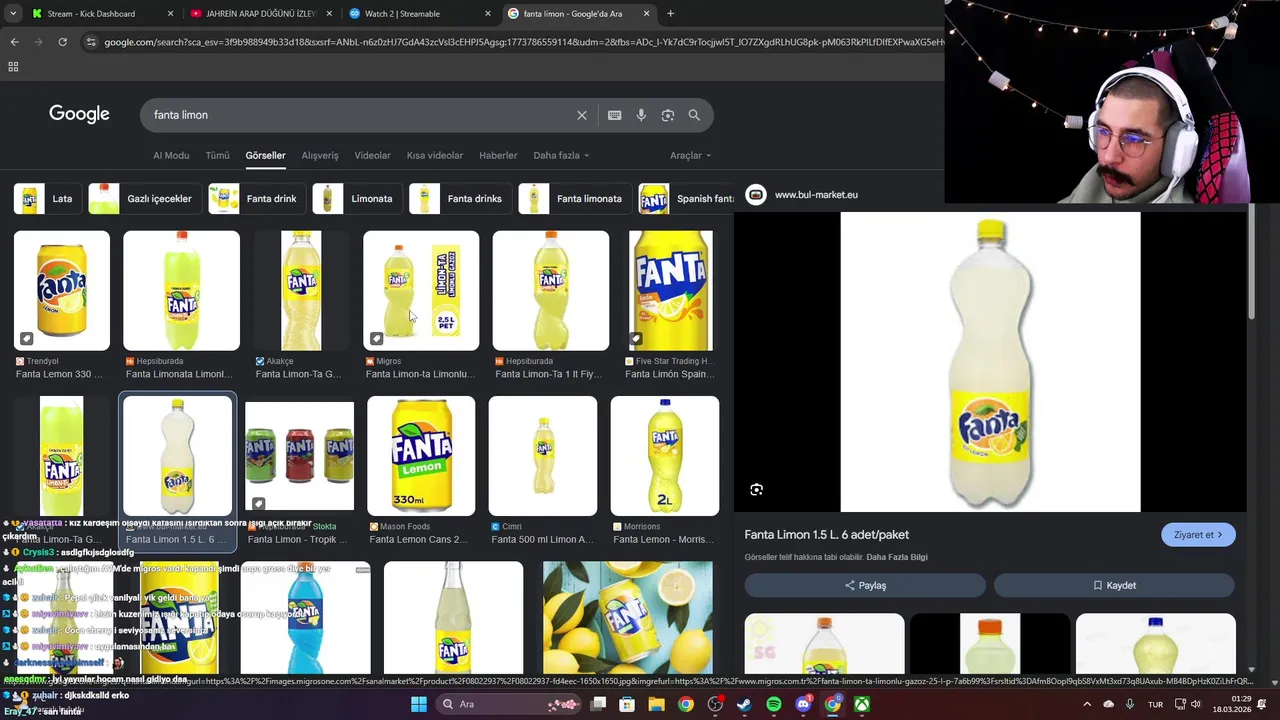Viewport: 1280px width, 720px height.
Task: Select the Kısa videolar tab
Action: coord(435,156)
